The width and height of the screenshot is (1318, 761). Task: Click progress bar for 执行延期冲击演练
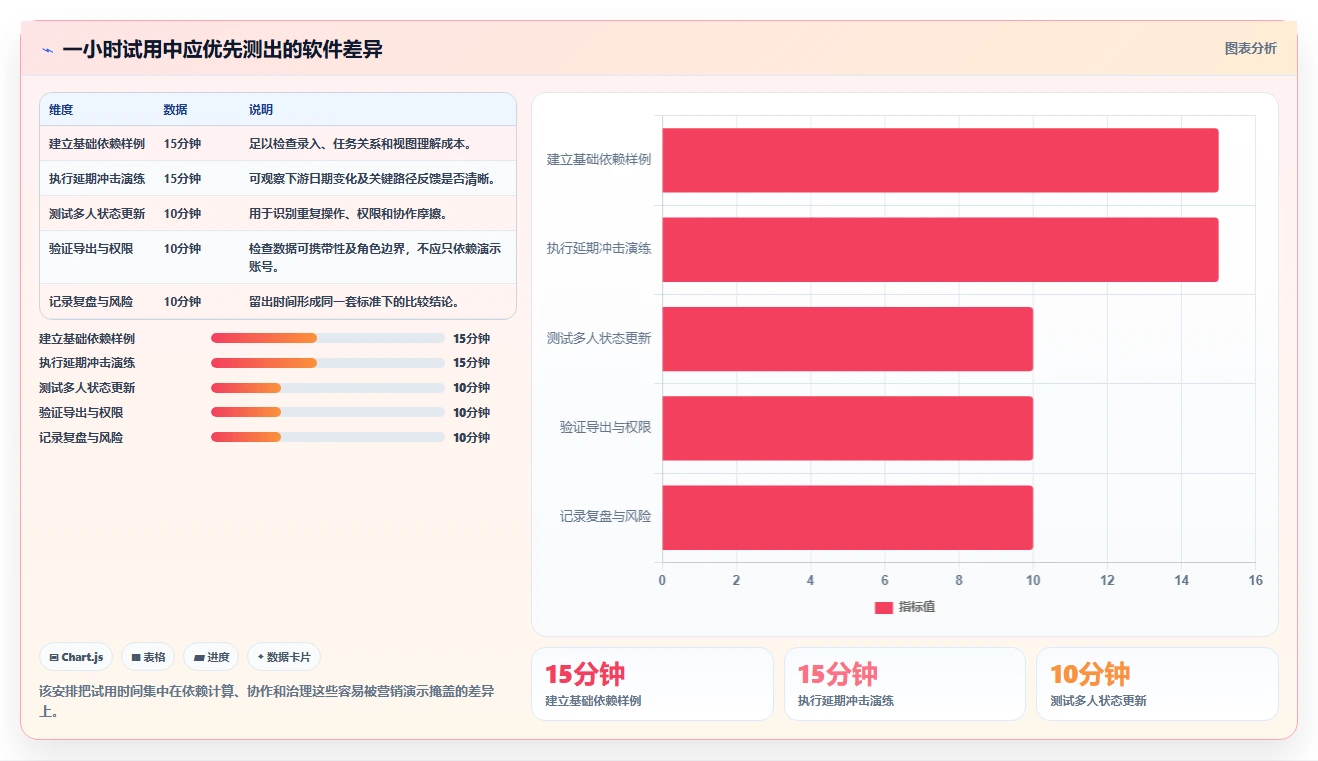[328, 363]
